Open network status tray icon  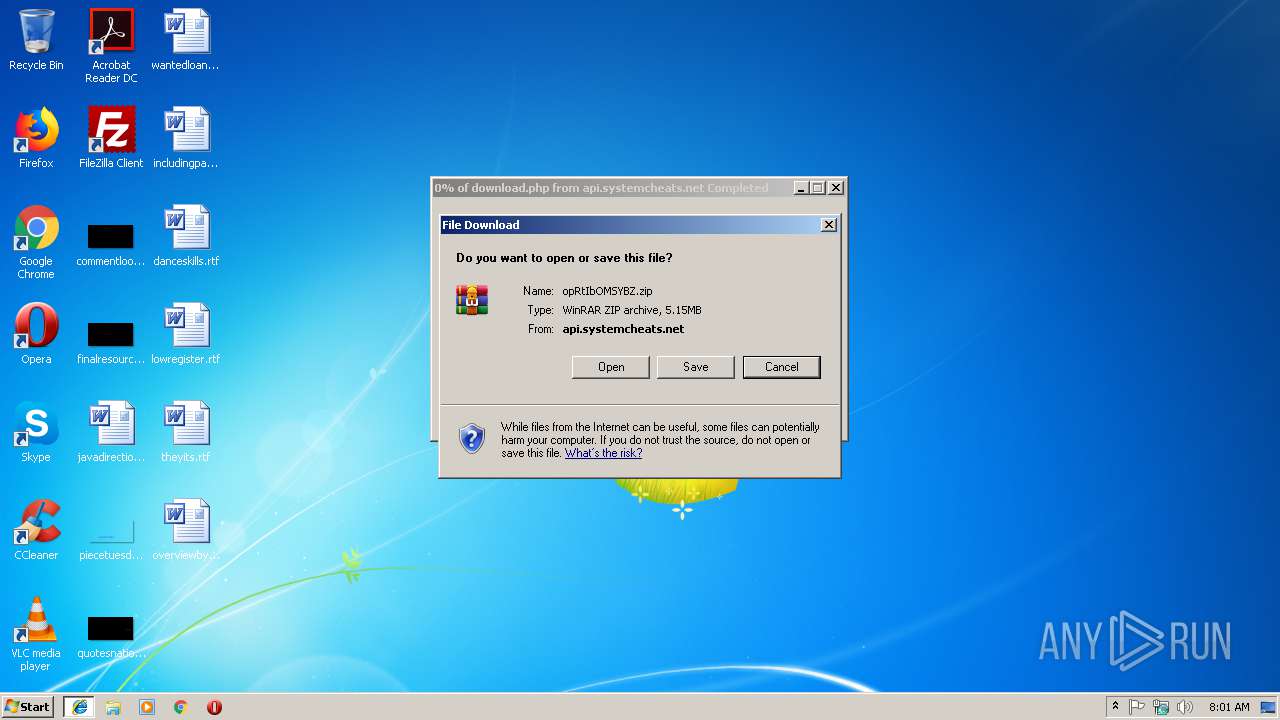click(1161, 707)
